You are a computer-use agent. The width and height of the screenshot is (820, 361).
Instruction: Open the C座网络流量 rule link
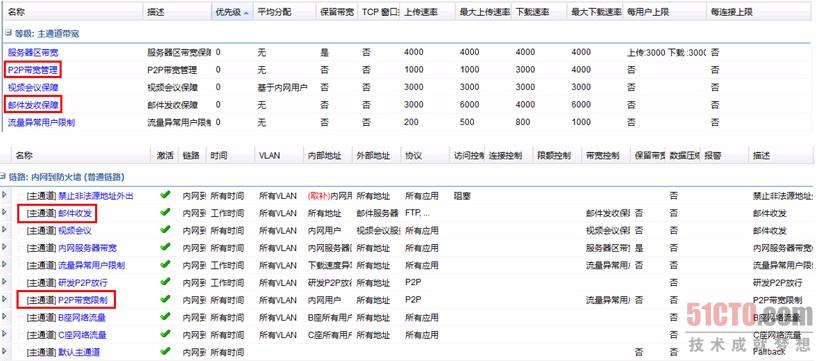point(82,335)
